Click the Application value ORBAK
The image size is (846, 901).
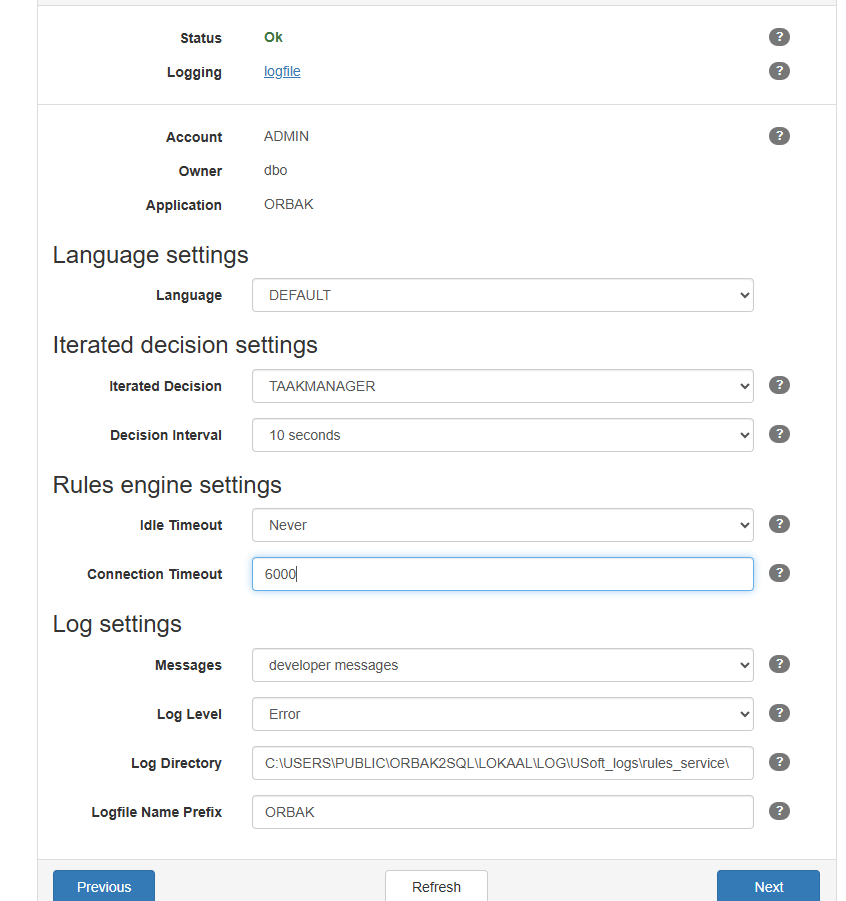tap(289, 204)
